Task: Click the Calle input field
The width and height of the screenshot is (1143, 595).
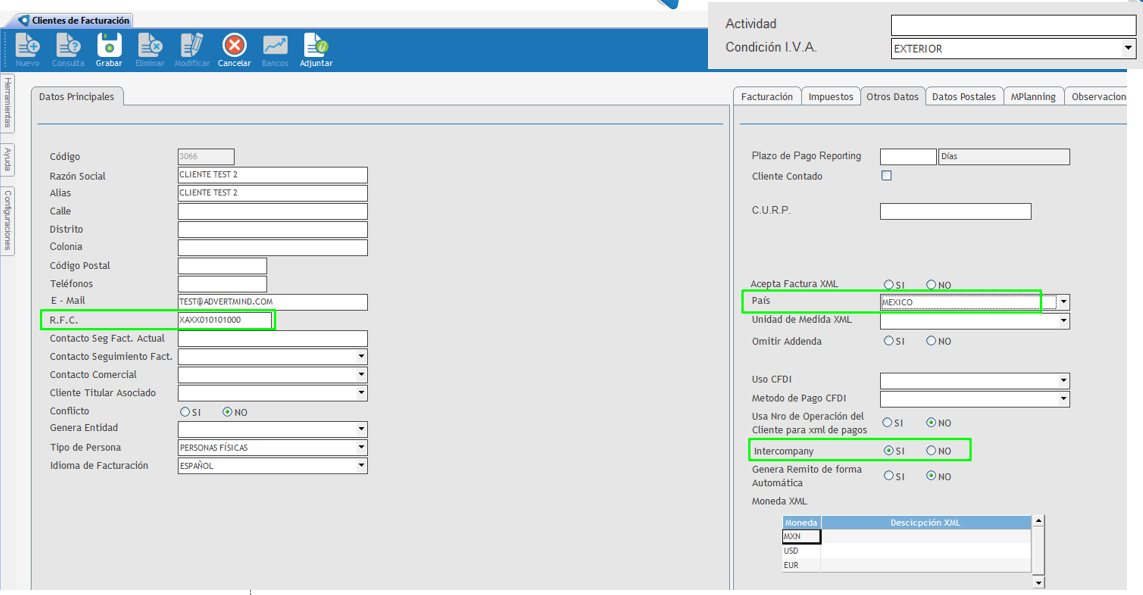Action: (273, 211)
